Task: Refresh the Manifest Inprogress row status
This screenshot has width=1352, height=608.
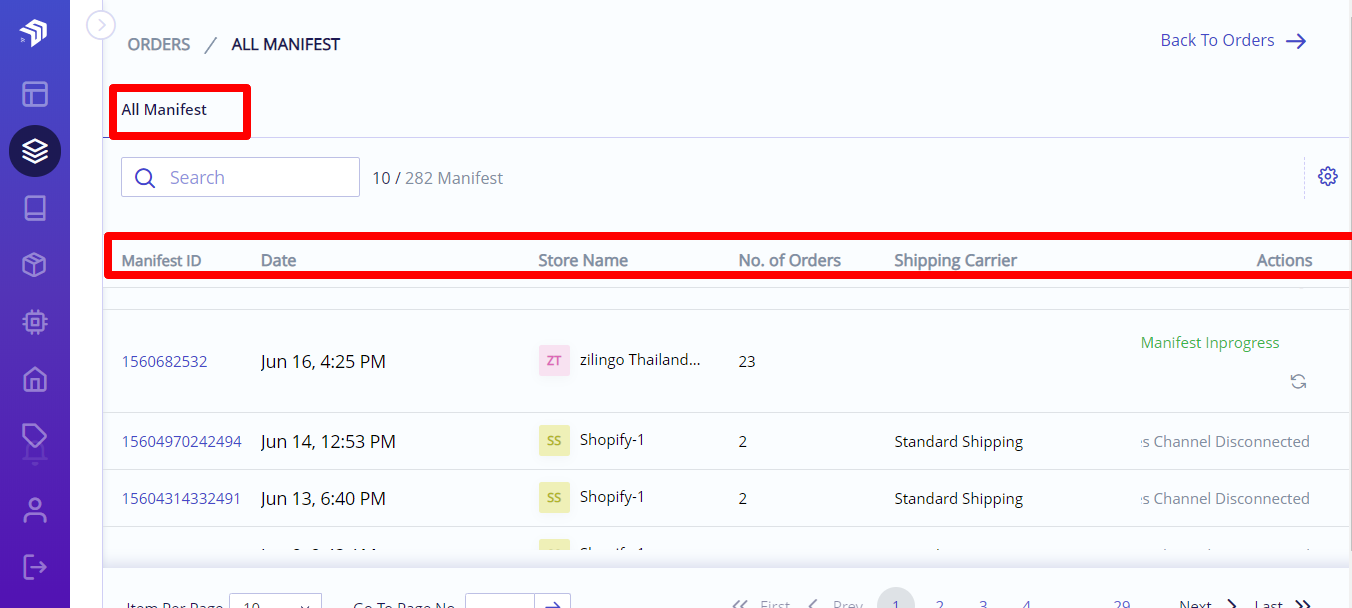Action: point(1298,381)
